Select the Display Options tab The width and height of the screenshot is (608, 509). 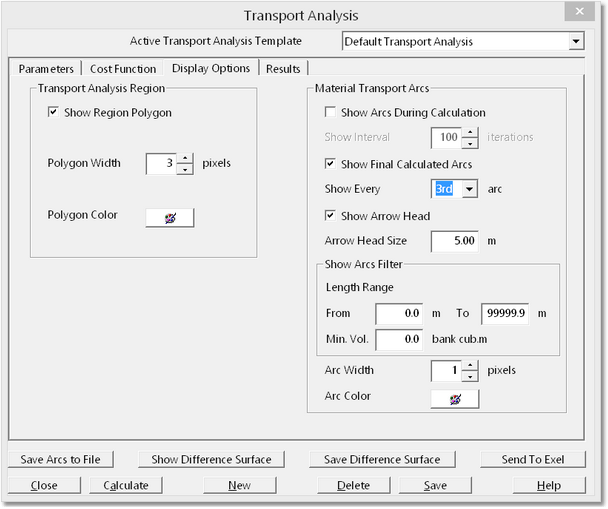(x=211, y=68)
